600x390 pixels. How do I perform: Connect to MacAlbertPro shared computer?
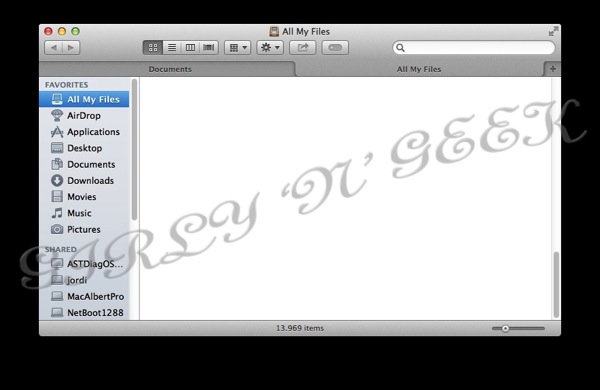tap(84, 297)
